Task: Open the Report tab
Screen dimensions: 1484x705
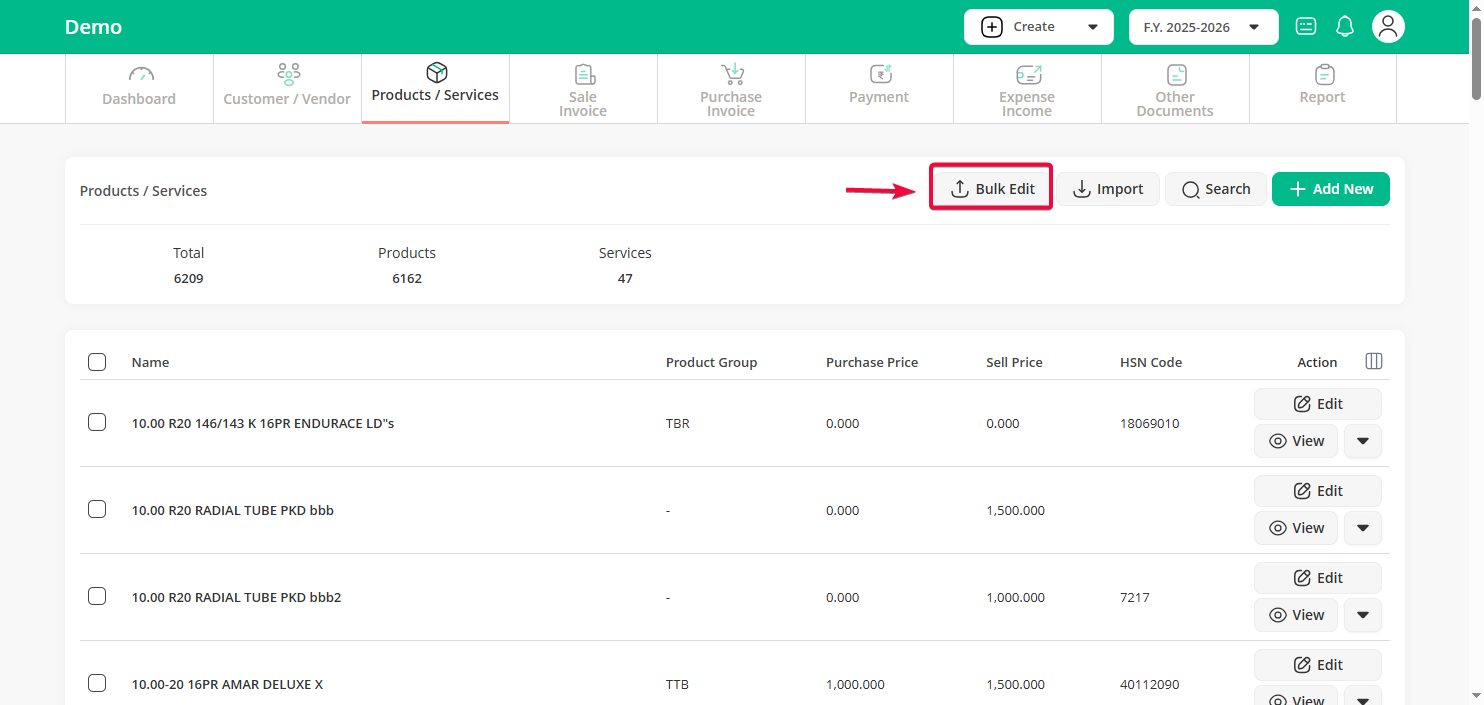Action: click(x=1323, y=88)
